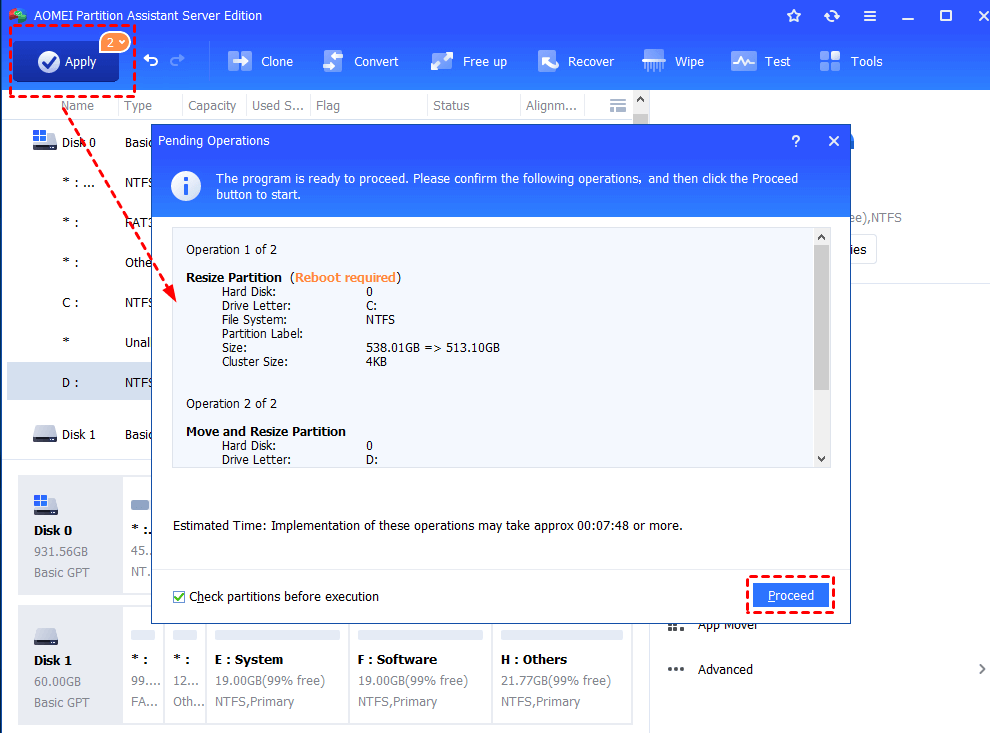Close the Pending Operations dialog

(833, 141)
